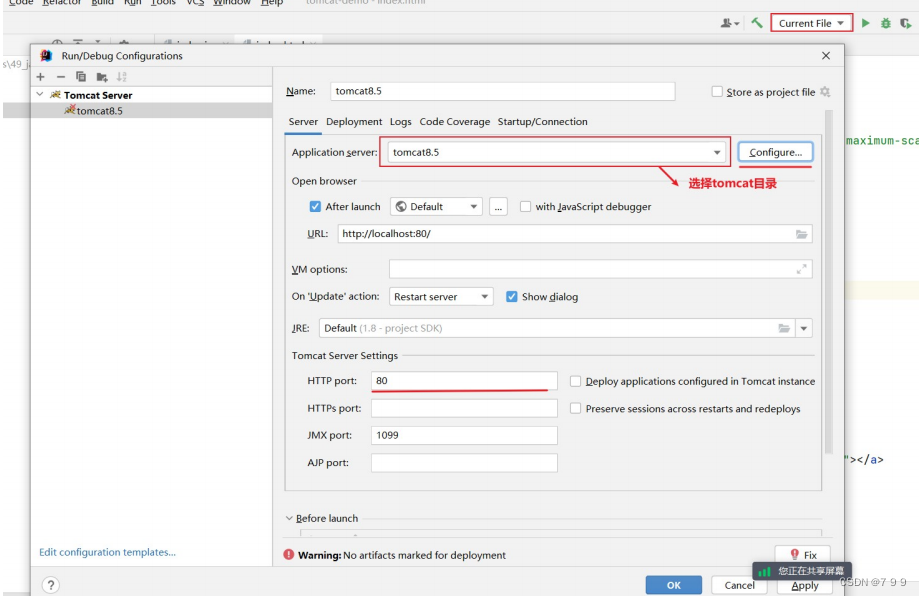The image size is (922, 596).
Task: Enable with JavaScript debugger checkbox
Action: tap(525, 206)
